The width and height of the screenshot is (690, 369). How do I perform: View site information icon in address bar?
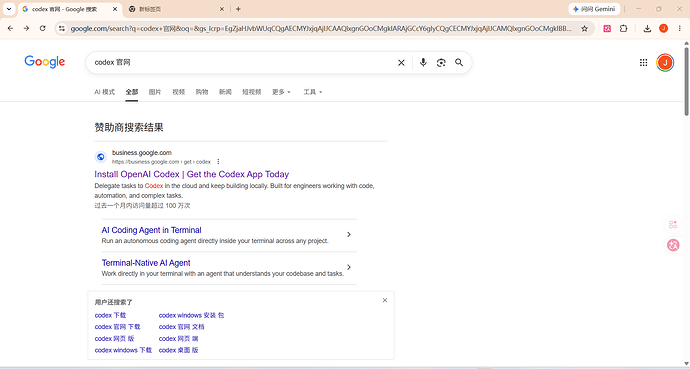tap(62, 28)
